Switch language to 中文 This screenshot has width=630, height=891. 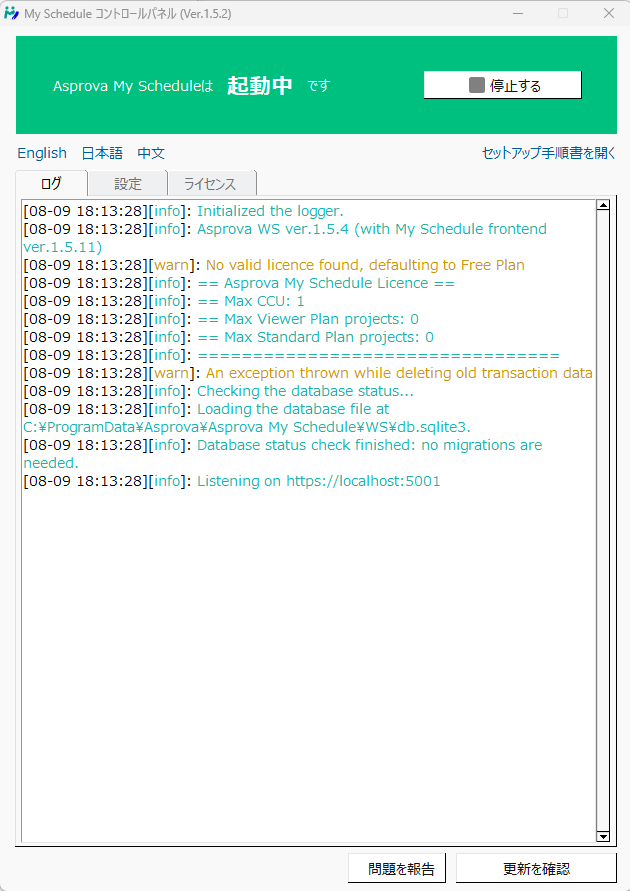tap(151, 153)
